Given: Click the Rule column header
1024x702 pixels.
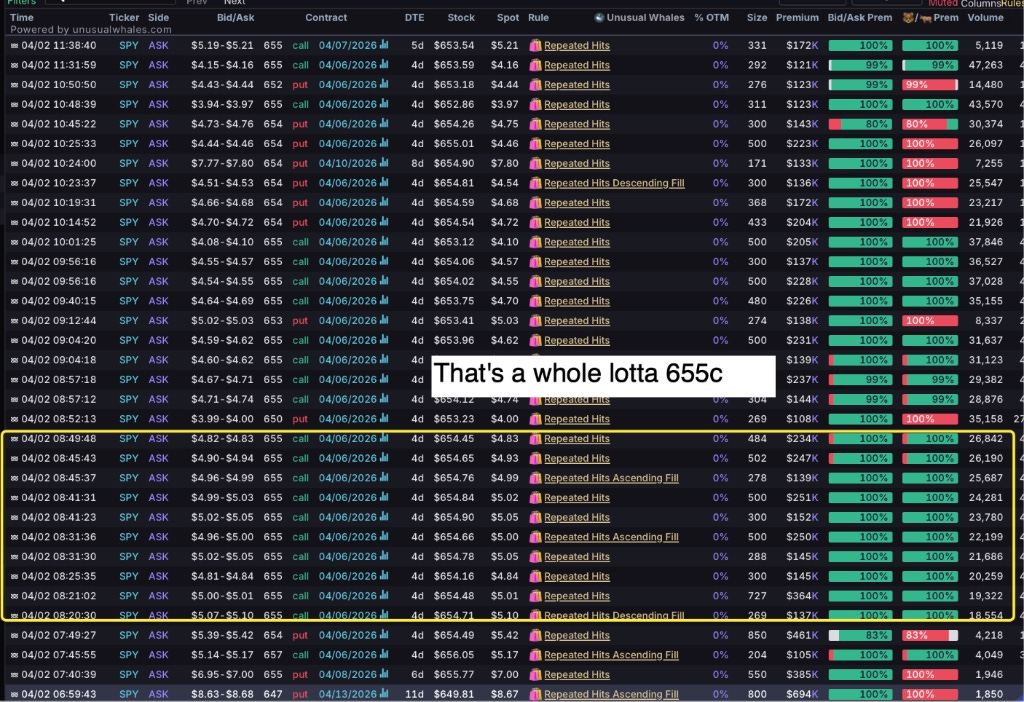Looking at the screenshot, I should (538, 18).
